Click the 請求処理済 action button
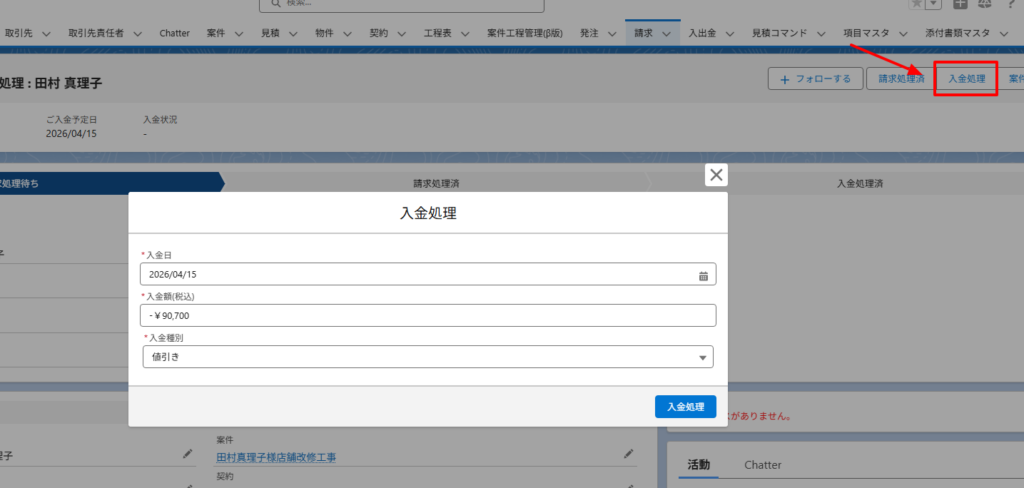 (x=900, y=78)
